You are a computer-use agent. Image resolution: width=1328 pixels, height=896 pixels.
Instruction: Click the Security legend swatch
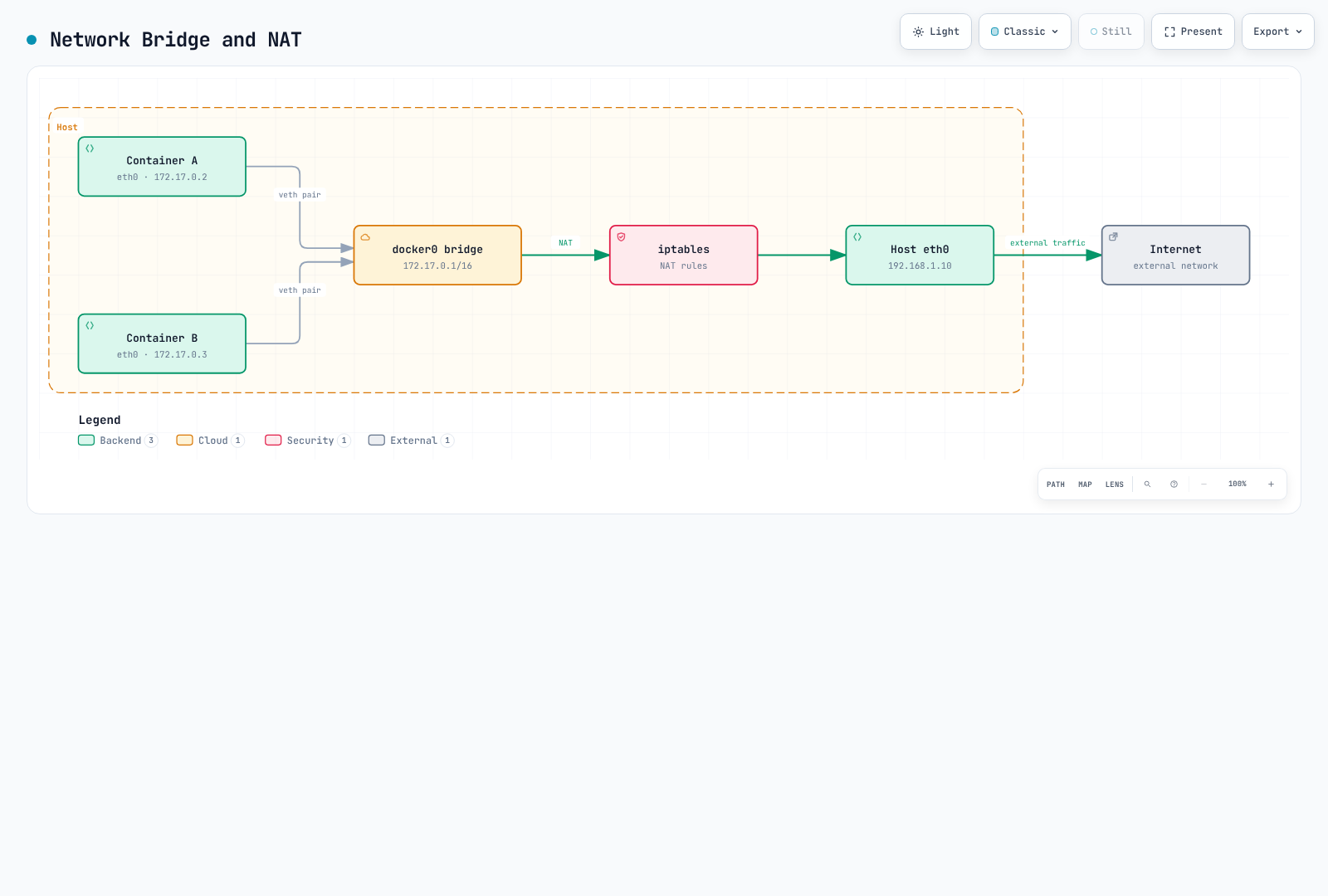tap(273, 441)
